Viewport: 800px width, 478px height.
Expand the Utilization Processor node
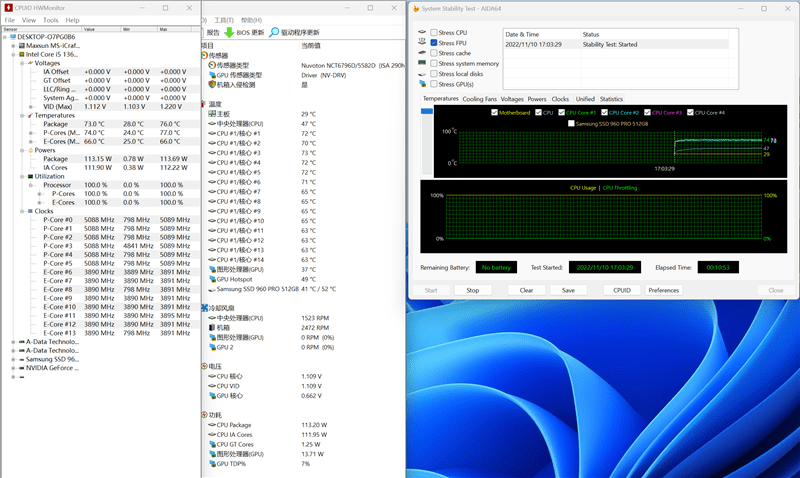pyautogui.click(x=31, y=185)
